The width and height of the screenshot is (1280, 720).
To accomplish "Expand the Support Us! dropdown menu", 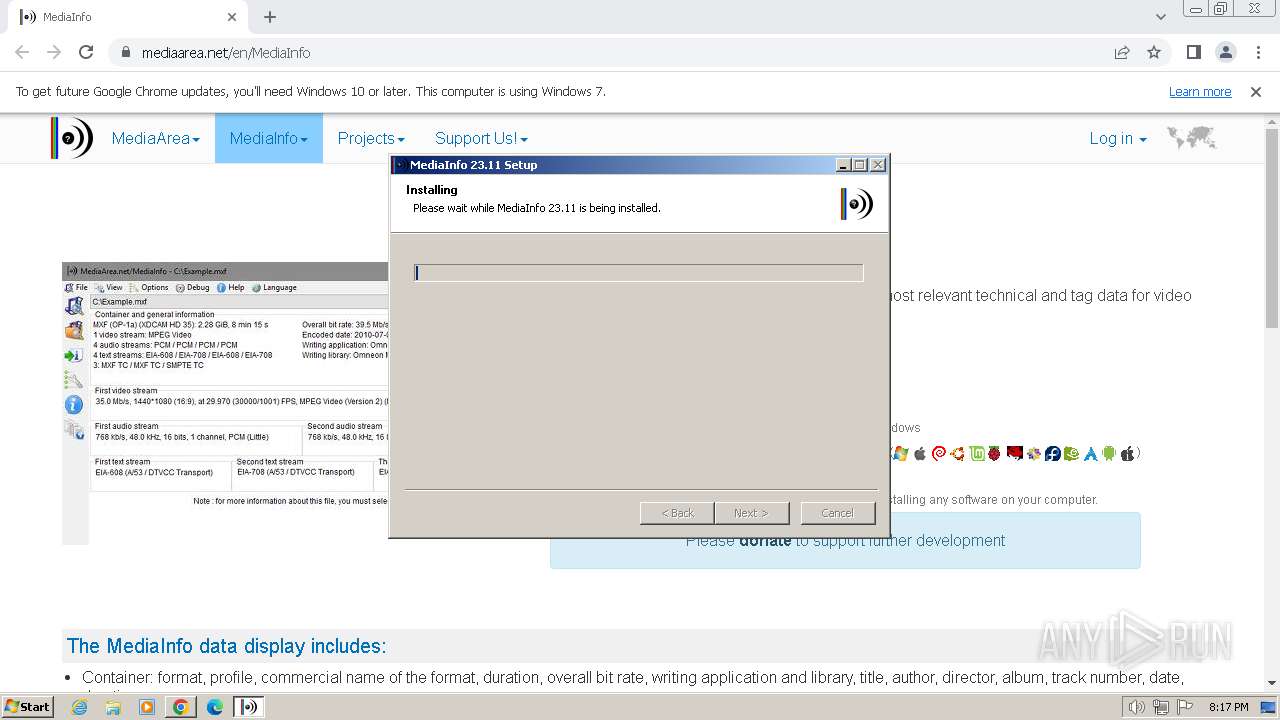I will (x=481, y=138).
